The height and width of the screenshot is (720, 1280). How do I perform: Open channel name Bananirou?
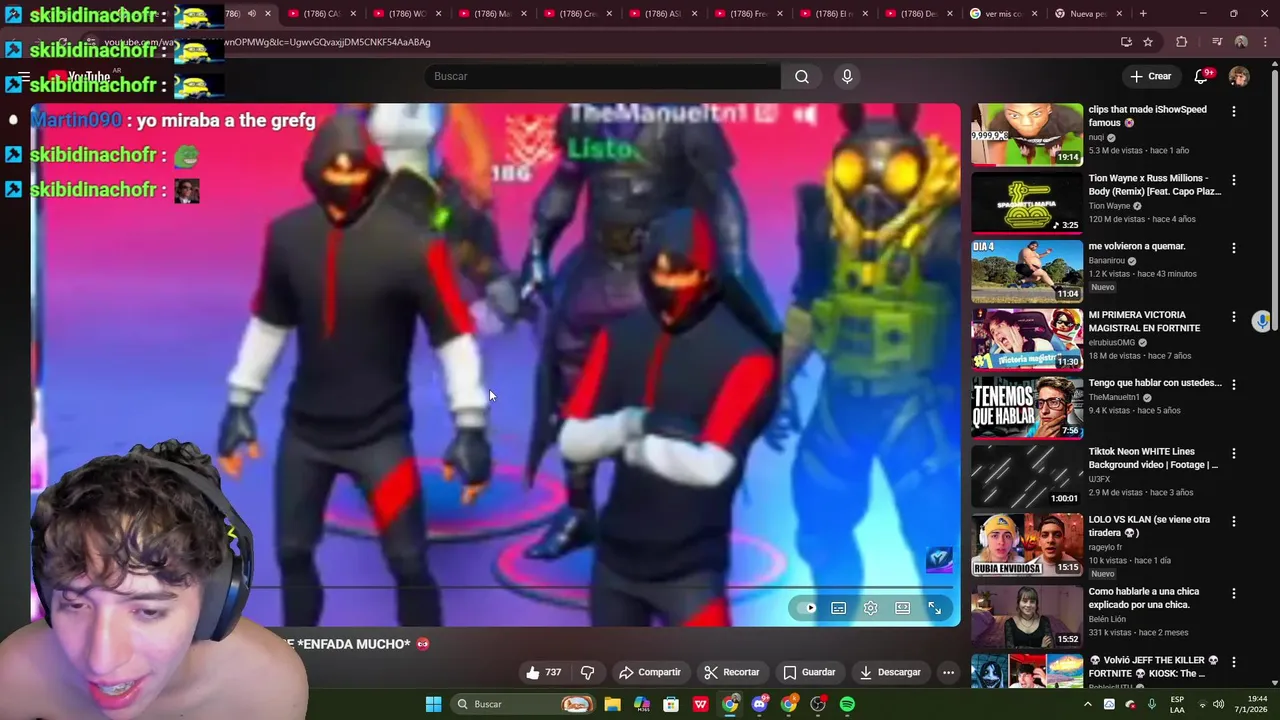click(x=1107, y=261)
